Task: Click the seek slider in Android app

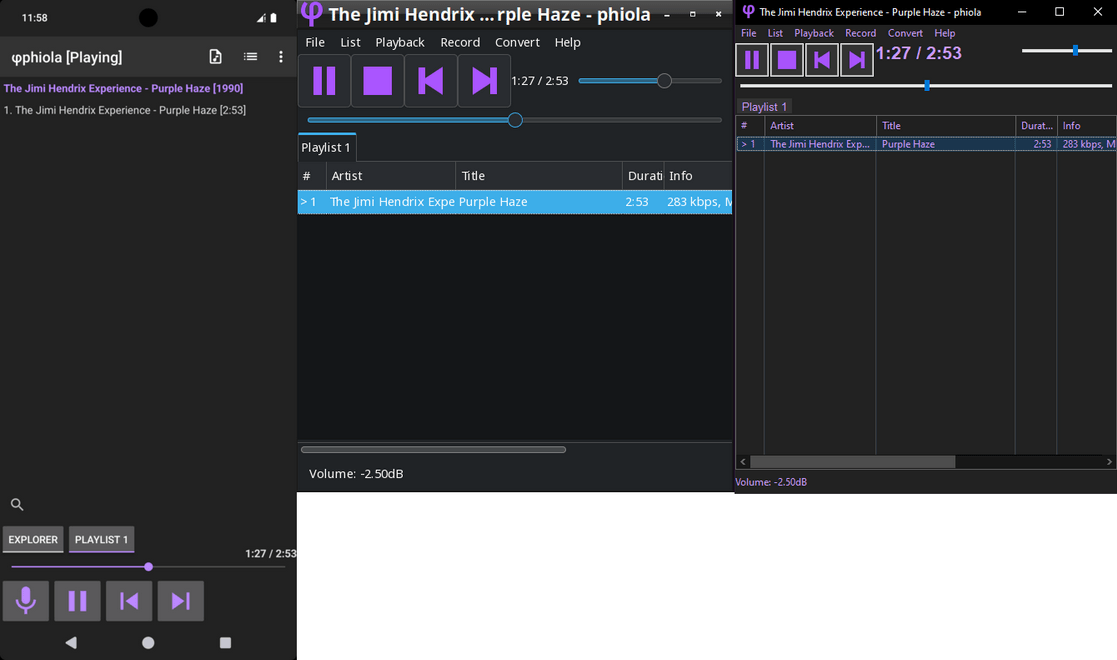Action: [148, 567]
